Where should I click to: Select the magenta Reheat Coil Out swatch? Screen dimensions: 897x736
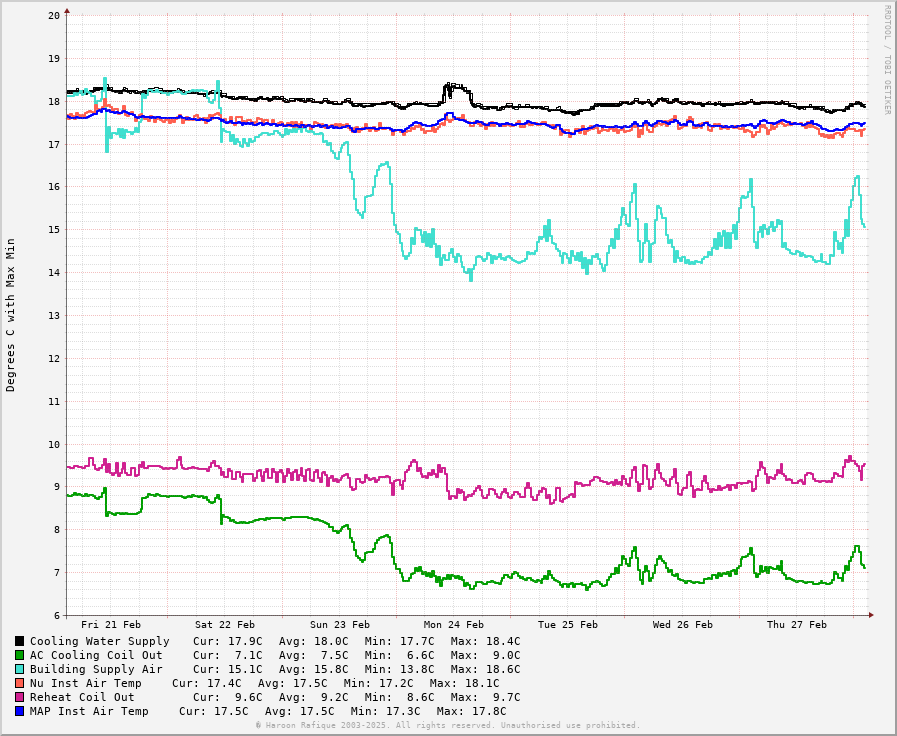tap(19, 697)
